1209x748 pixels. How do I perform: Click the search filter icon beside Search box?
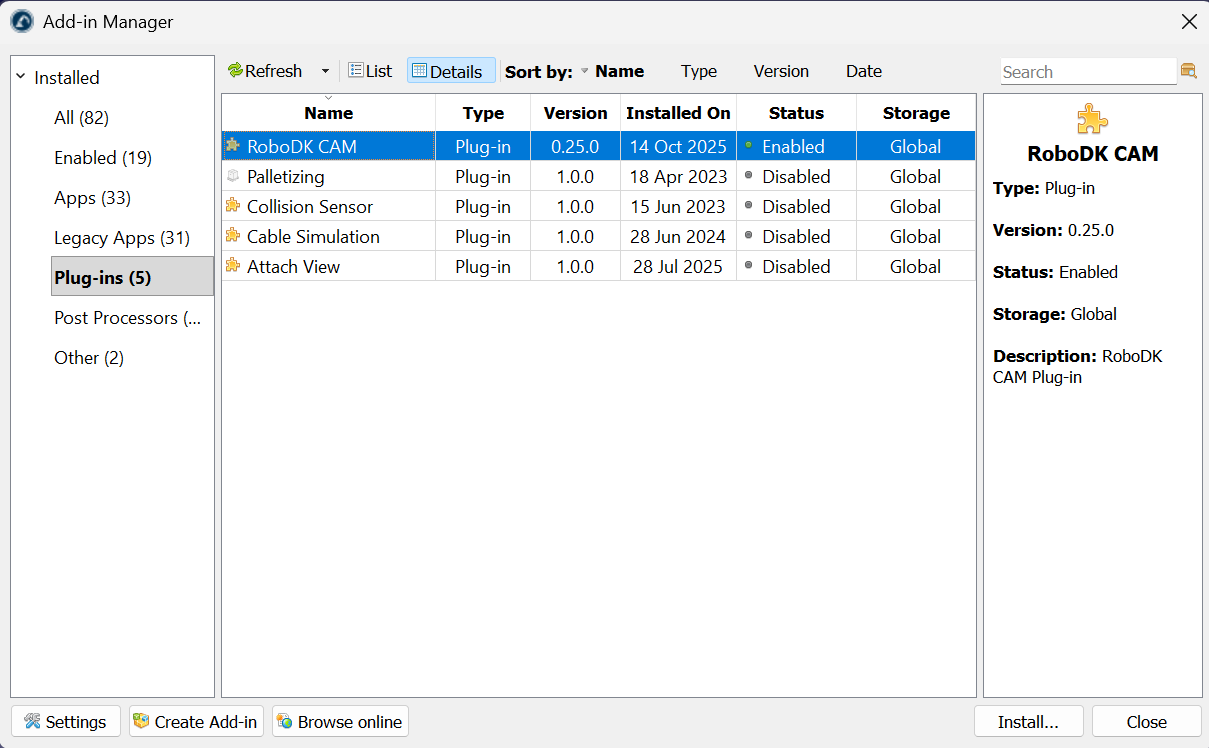click(1189, 71)
